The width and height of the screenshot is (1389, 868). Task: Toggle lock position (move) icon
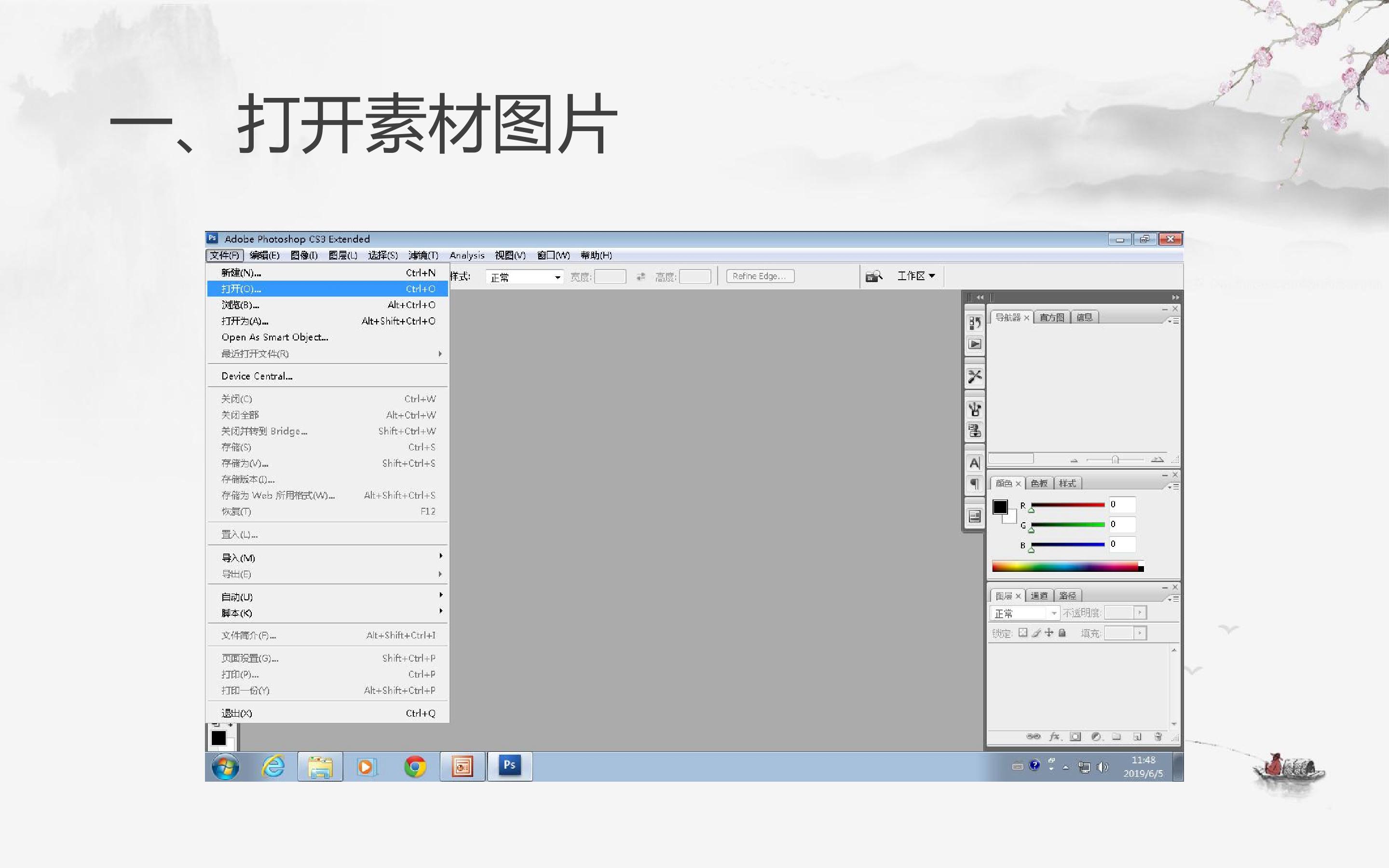[1049, 633]
